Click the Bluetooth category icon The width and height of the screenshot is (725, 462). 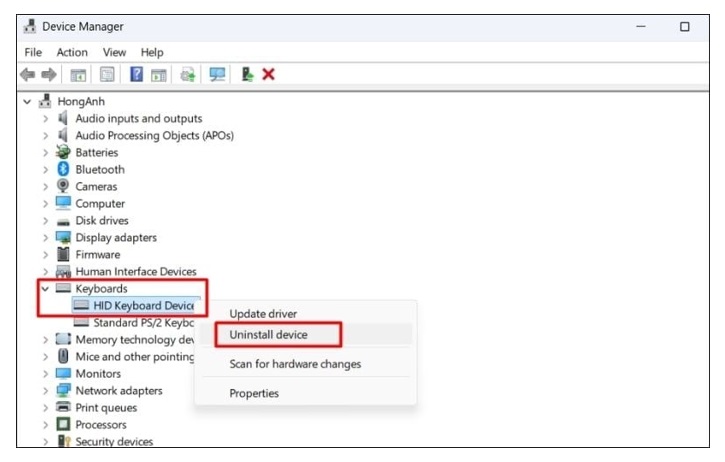pyautogui.click(x=64, y=170)
